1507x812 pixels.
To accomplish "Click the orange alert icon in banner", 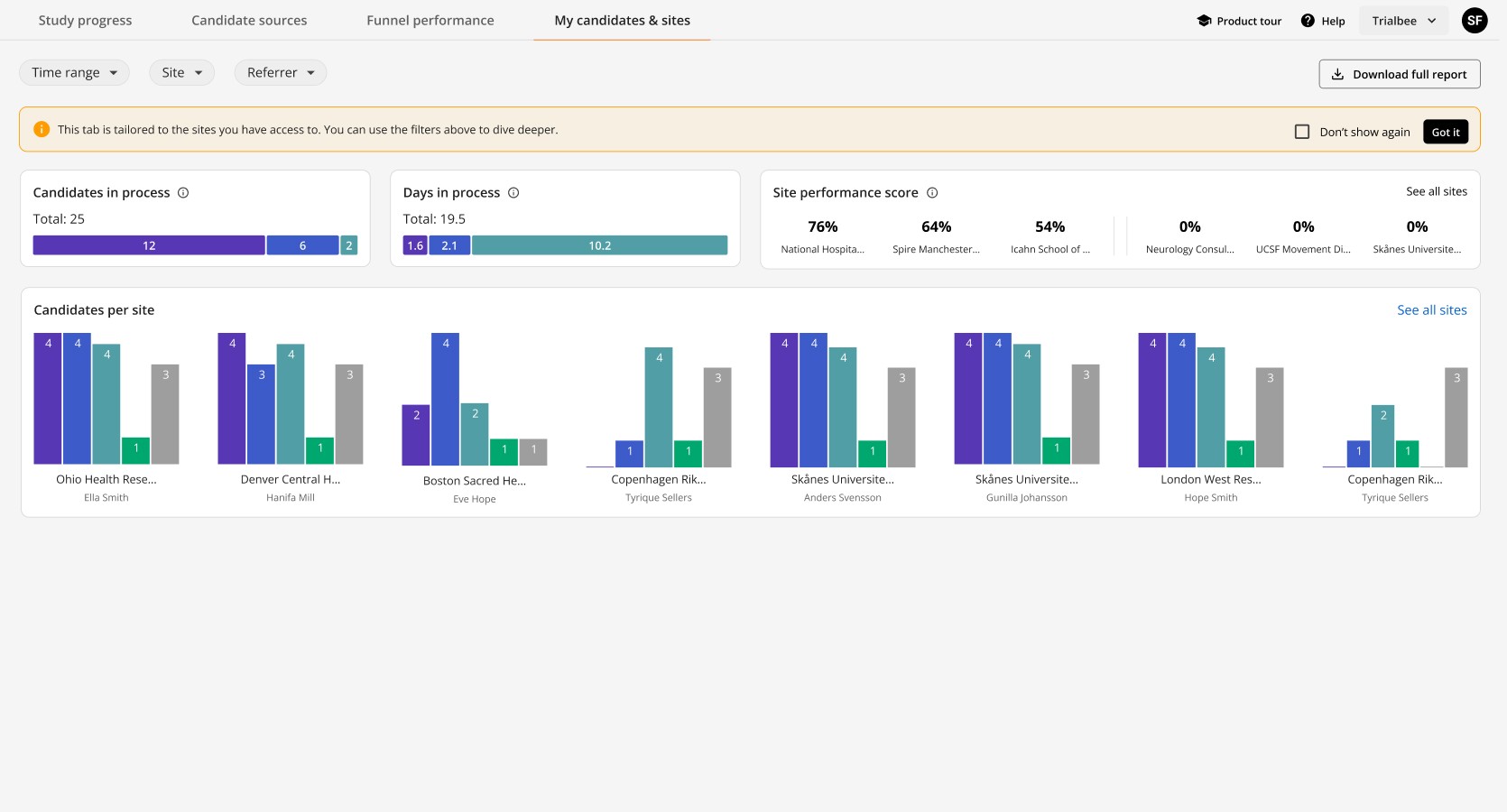I will [x=42, y=130].
